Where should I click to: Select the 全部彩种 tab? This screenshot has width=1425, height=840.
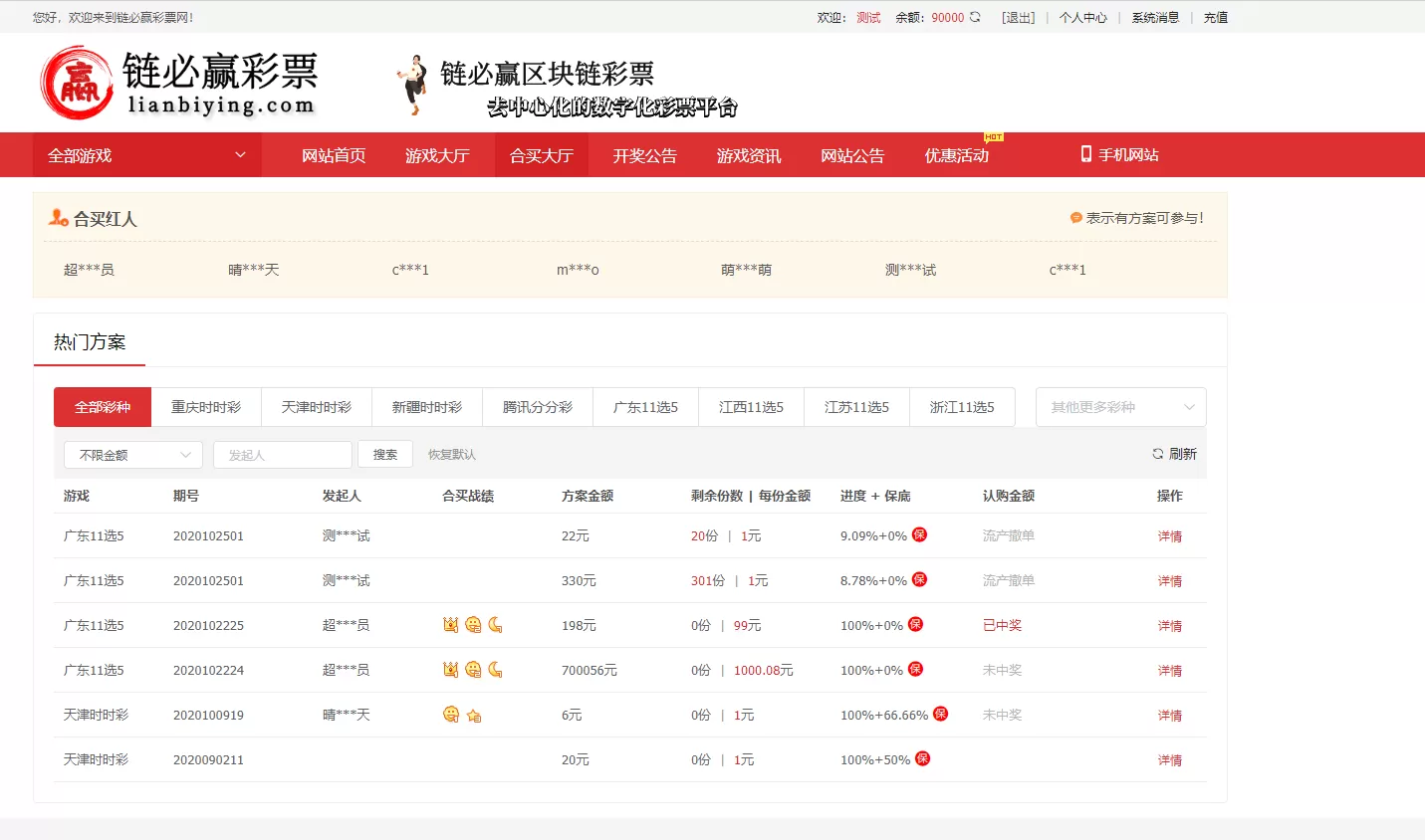(101, 407)
